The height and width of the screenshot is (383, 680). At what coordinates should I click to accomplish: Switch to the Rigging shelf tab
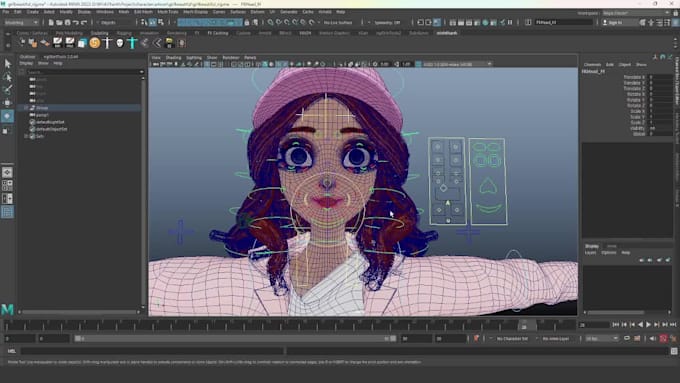click(x=124, y=33)
